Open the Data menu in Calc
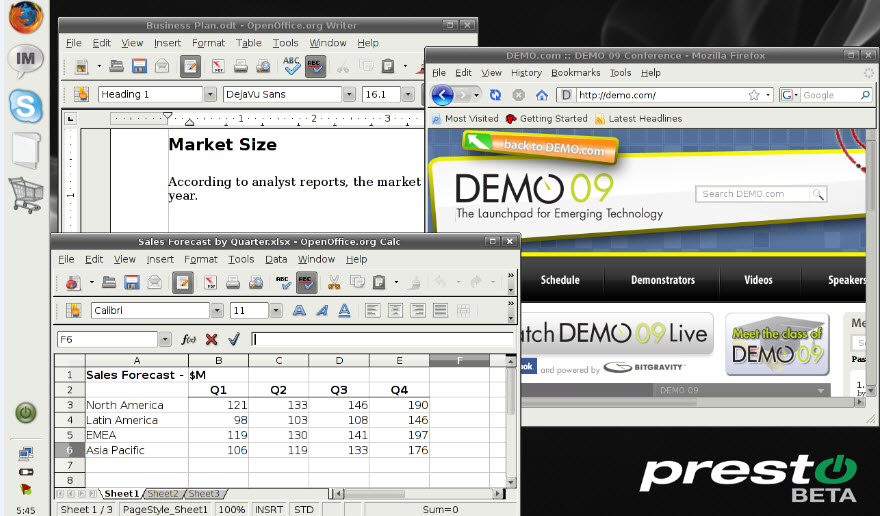 276,259
